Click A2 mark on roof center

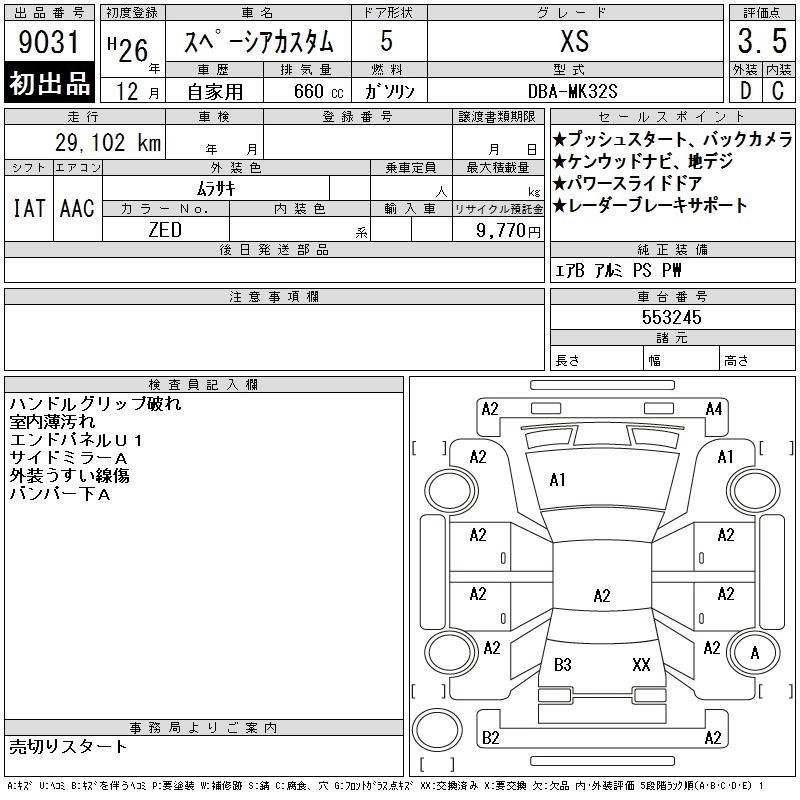[x=602, y=595]
